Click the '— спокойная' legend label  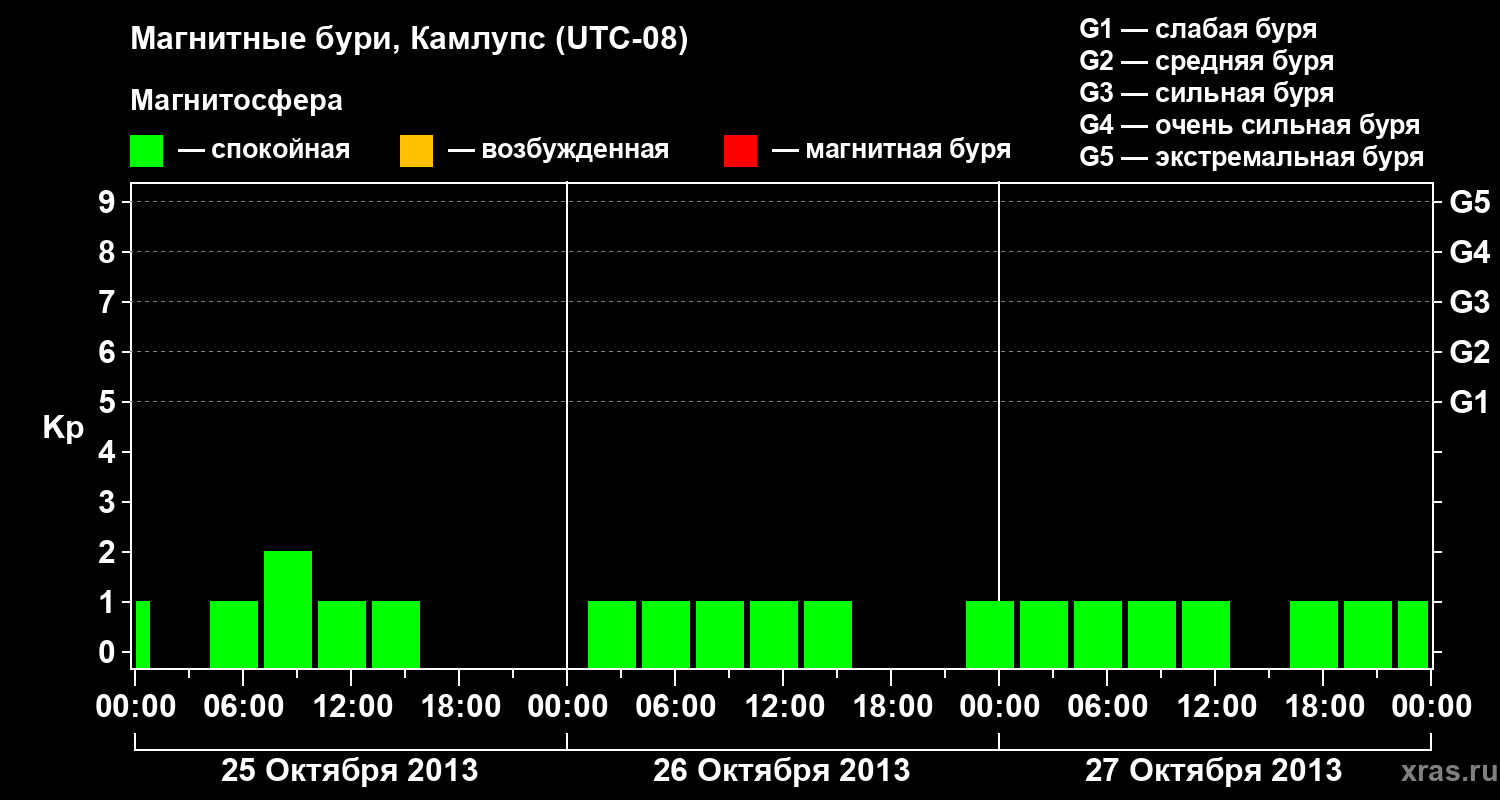pos(264,150)
